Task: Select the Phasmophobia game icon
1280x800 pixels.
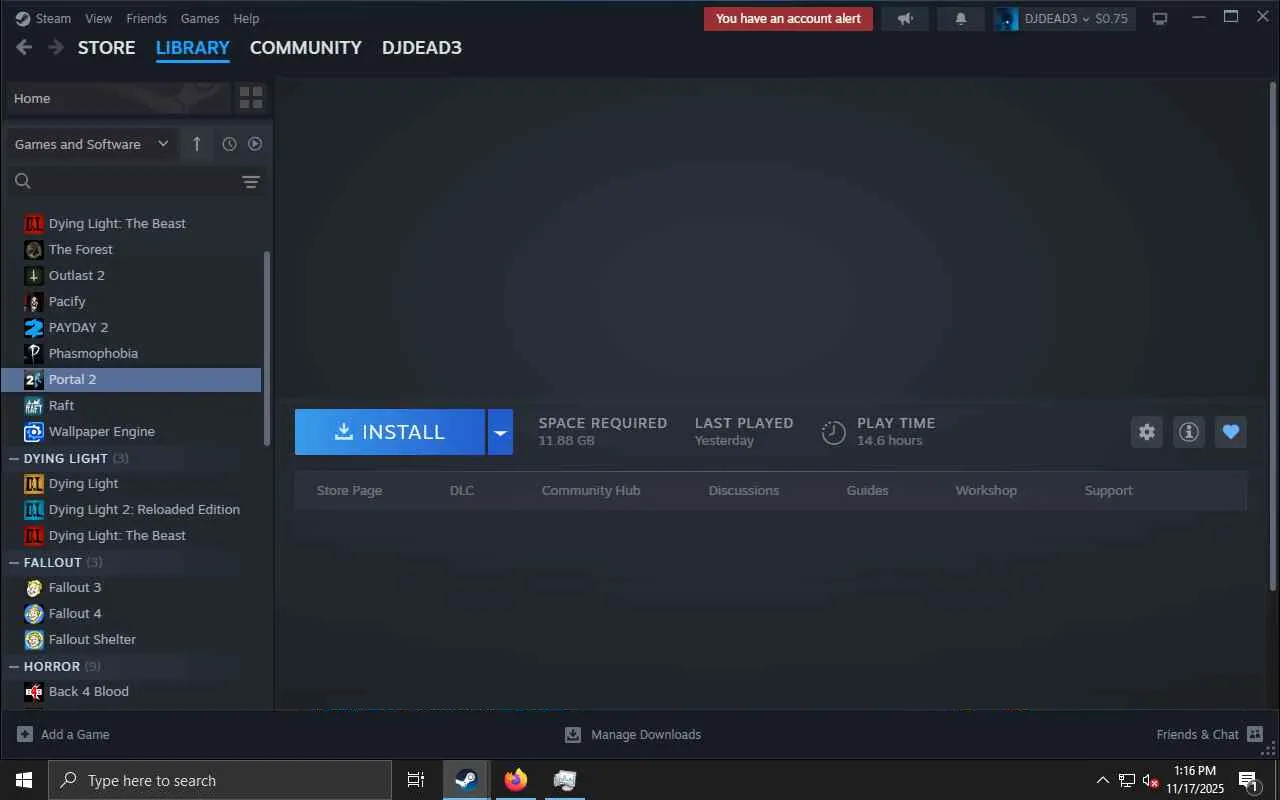Action: pos(34,354)
